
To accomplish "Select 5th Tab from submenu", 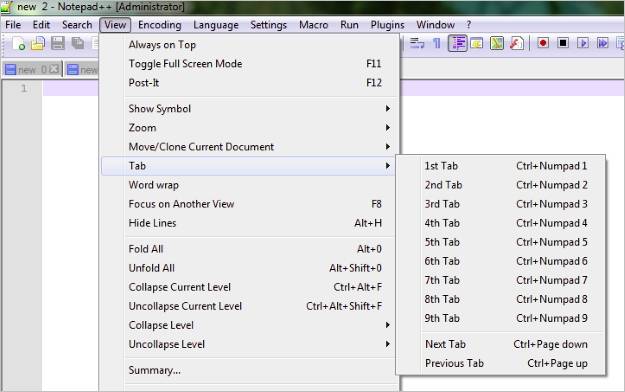I will 501,242.
